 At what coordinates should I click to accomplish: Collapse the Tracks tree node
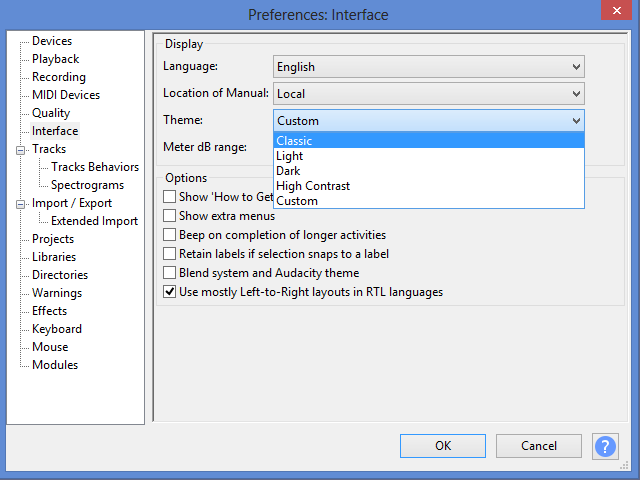point(19,149)
